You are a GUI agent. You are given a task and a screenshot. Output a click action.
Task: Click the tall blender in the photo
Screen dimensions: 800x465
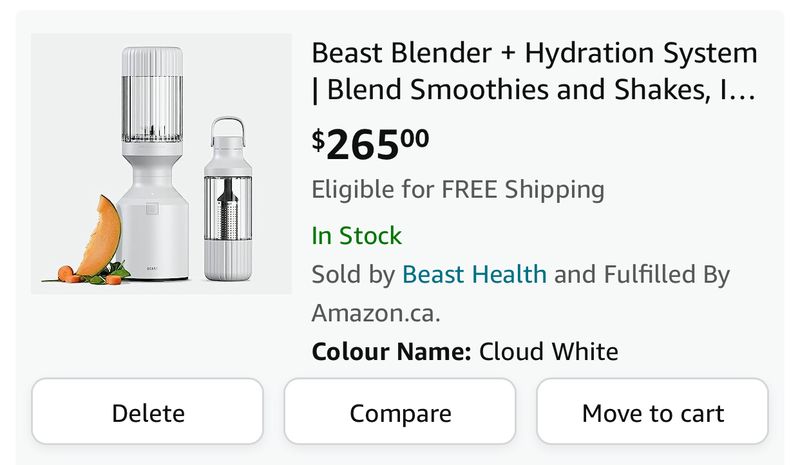click(152, 160)
